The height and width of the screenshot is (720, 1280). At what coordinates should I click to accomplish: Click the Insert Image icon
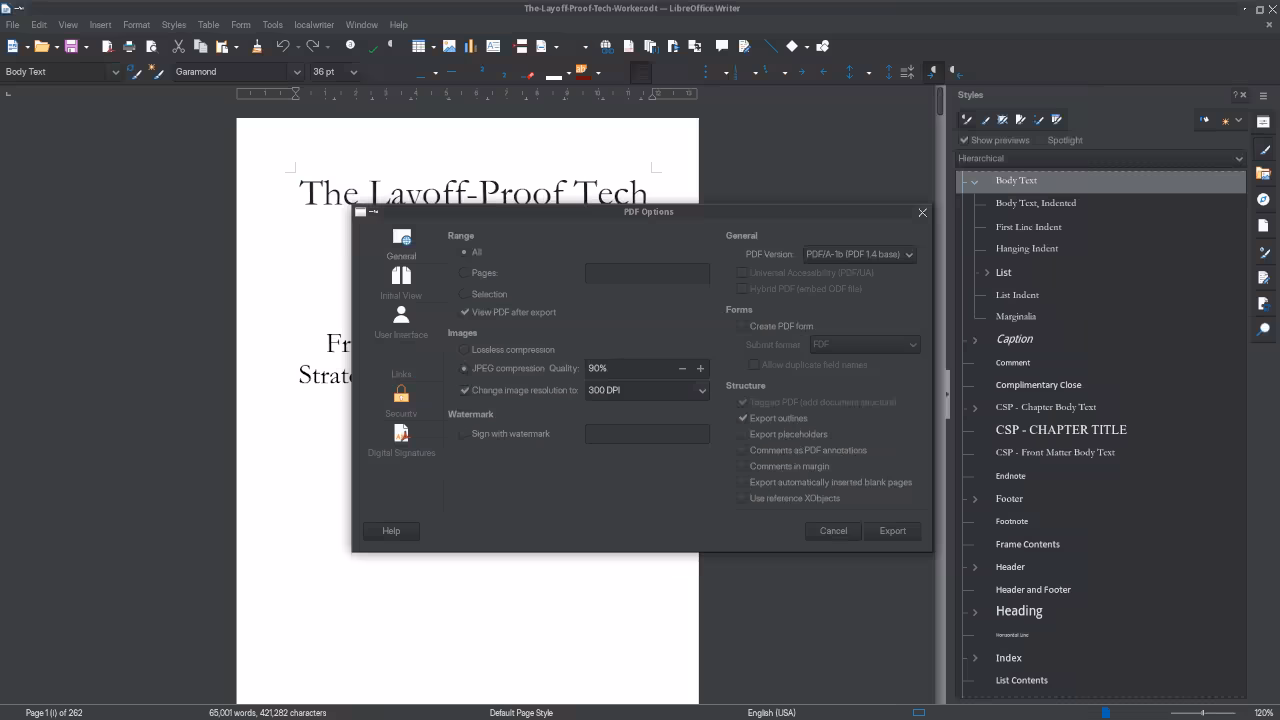(x=449, y=46)
